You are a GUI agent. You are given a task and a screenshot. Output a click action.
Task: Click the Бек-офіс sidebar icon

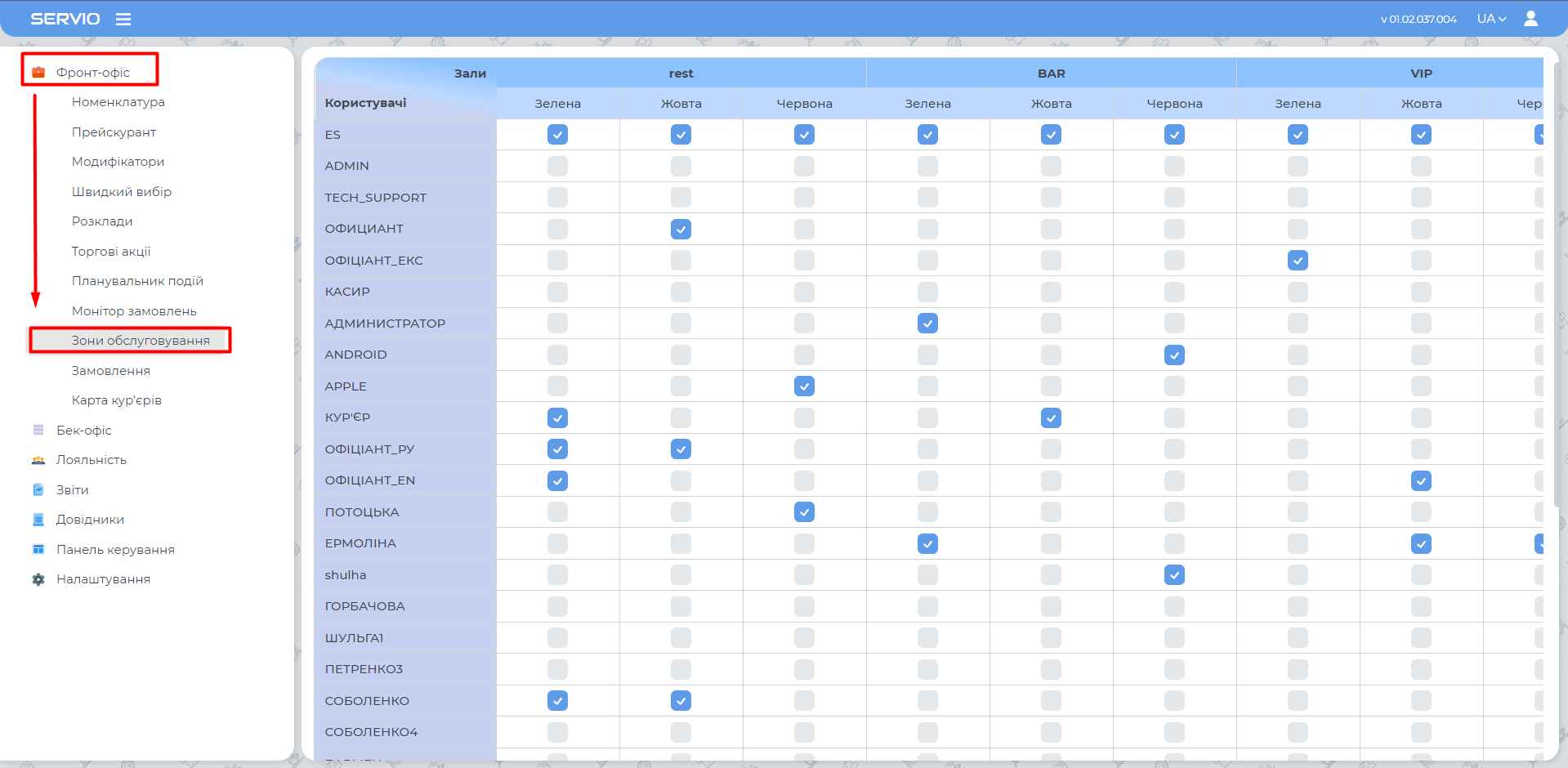pyautogui.click(x=38, y=430)
